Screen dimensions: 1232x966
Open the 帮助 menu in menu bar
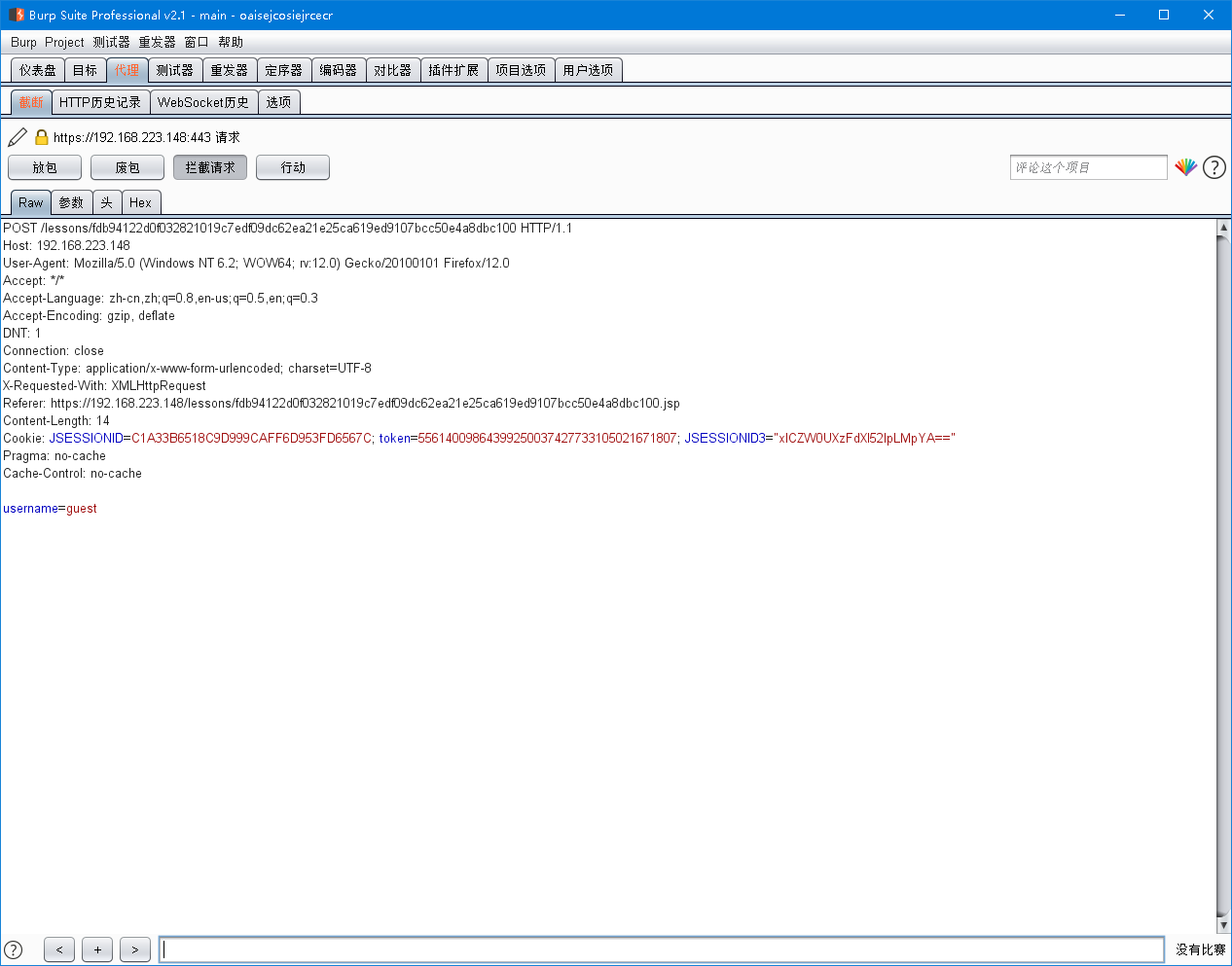pyautogui.click(x=231, y=42)
